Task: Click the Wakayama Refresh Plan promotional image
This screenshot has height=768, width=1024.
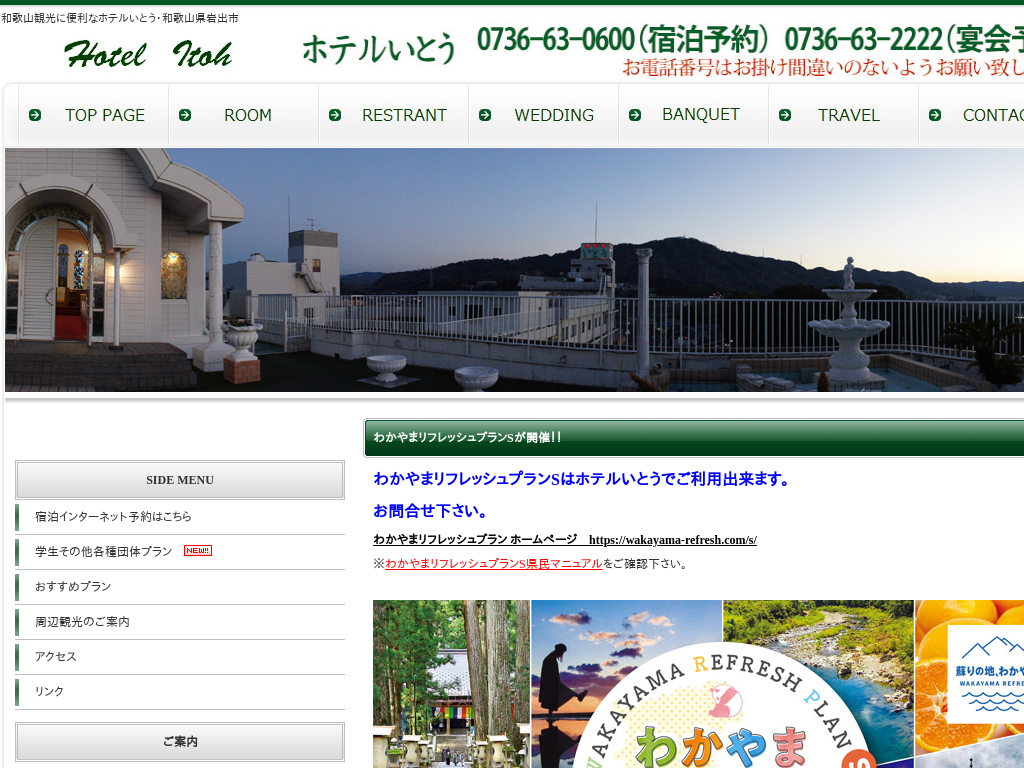Action: pos(698,684)
